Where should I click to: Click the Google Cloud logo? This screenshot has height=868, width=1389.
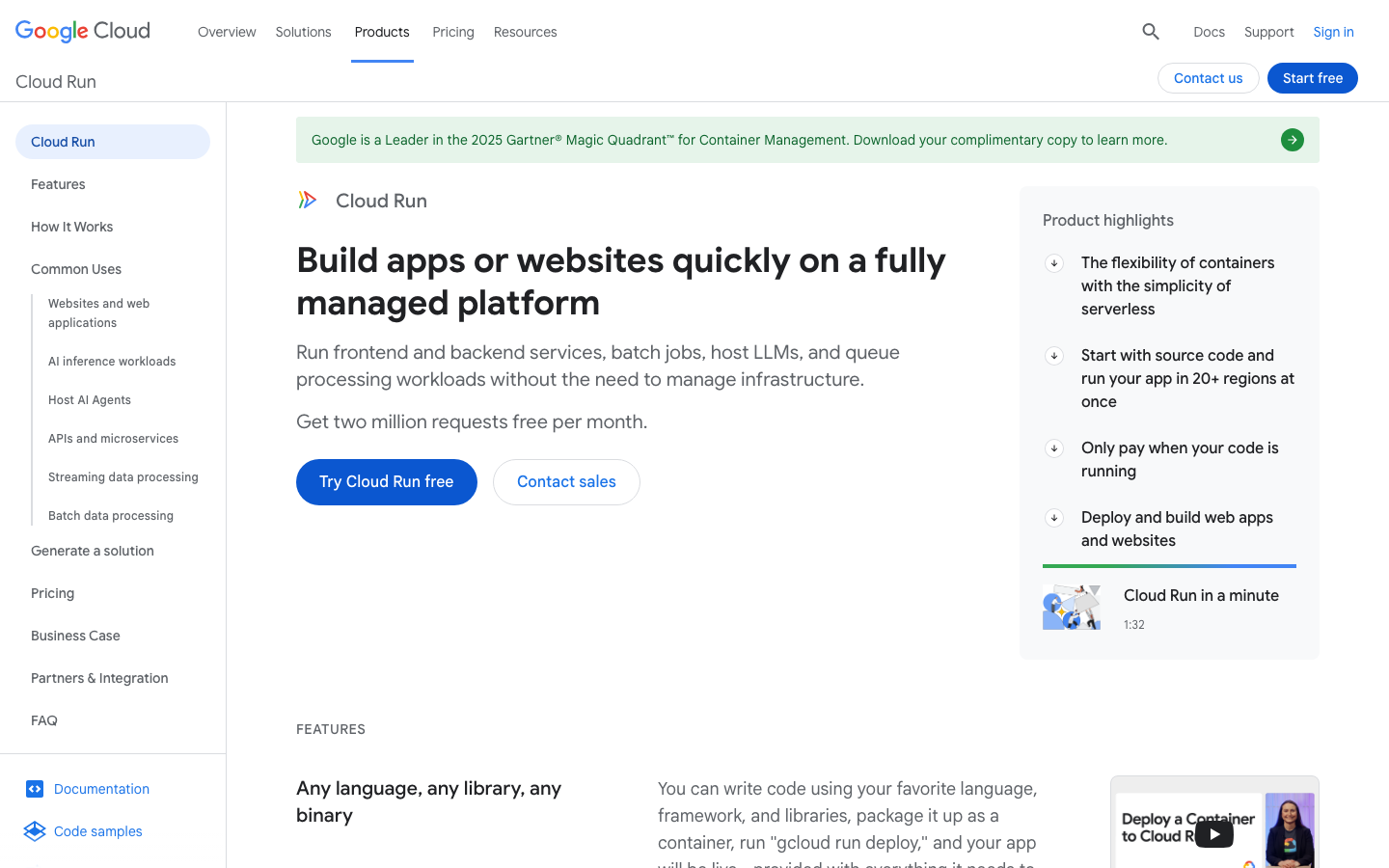(x=83, y=31)
